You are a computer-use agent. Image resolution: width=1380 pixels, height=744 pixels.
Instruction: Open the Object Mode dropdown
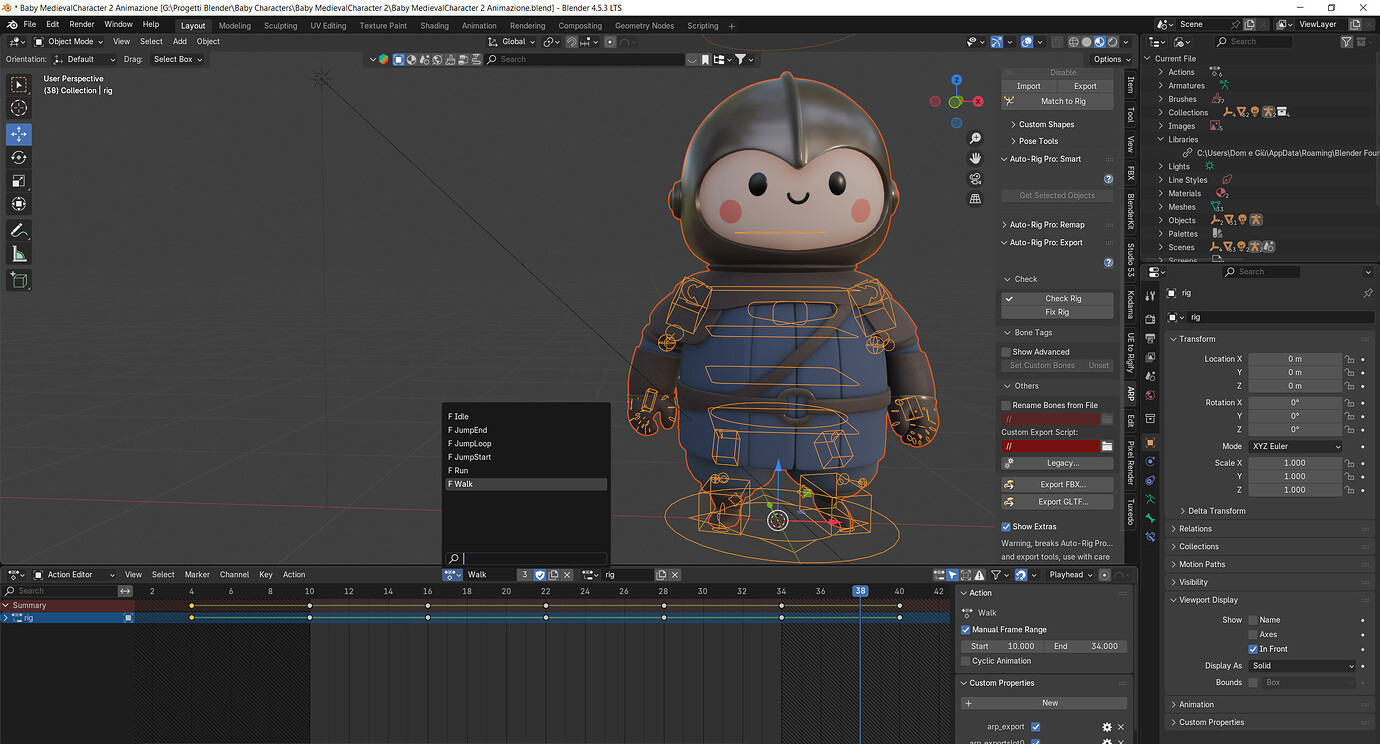69,42
